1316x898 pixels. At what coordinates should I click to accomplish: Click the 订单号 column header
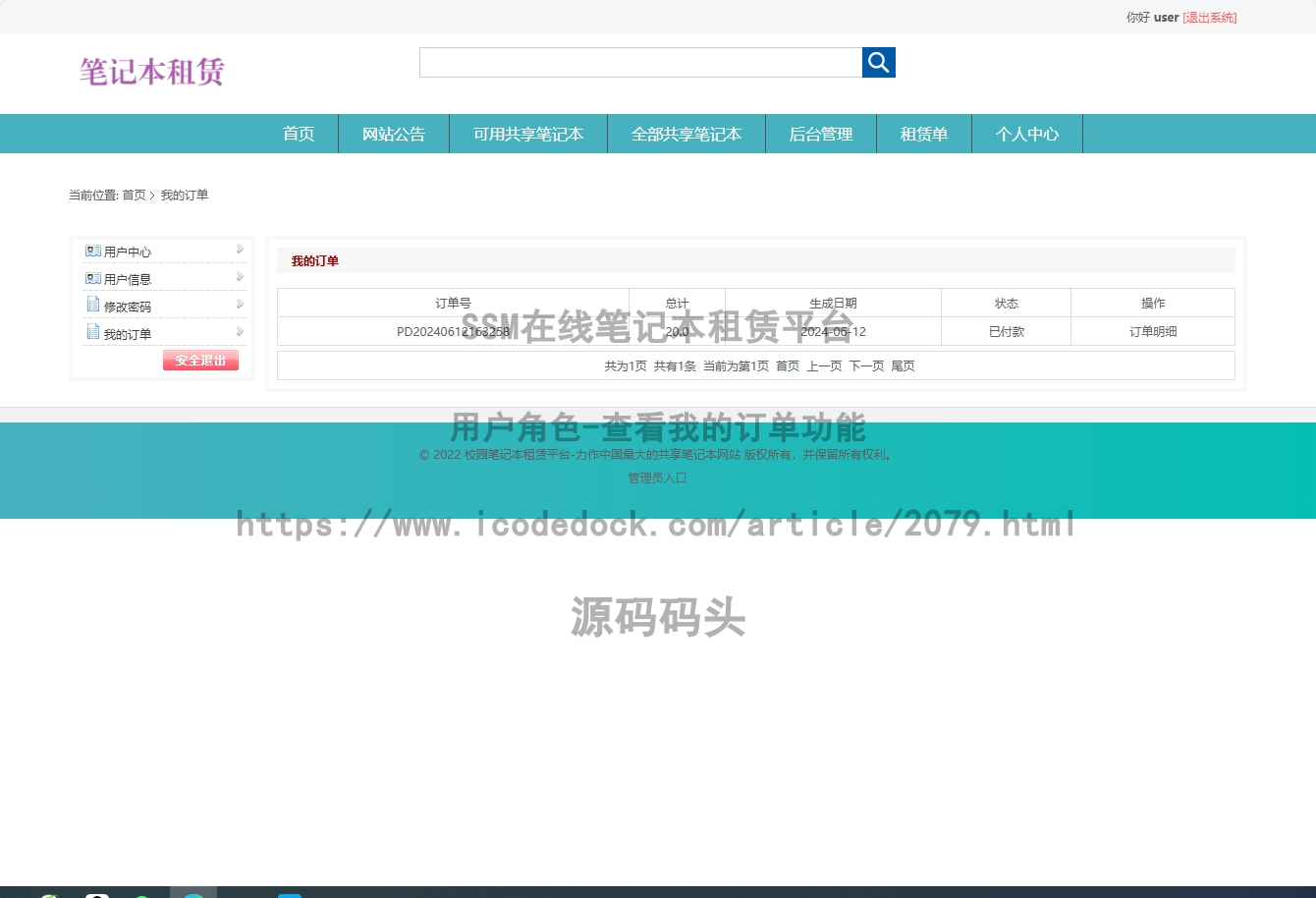click(x=453, y=304)
